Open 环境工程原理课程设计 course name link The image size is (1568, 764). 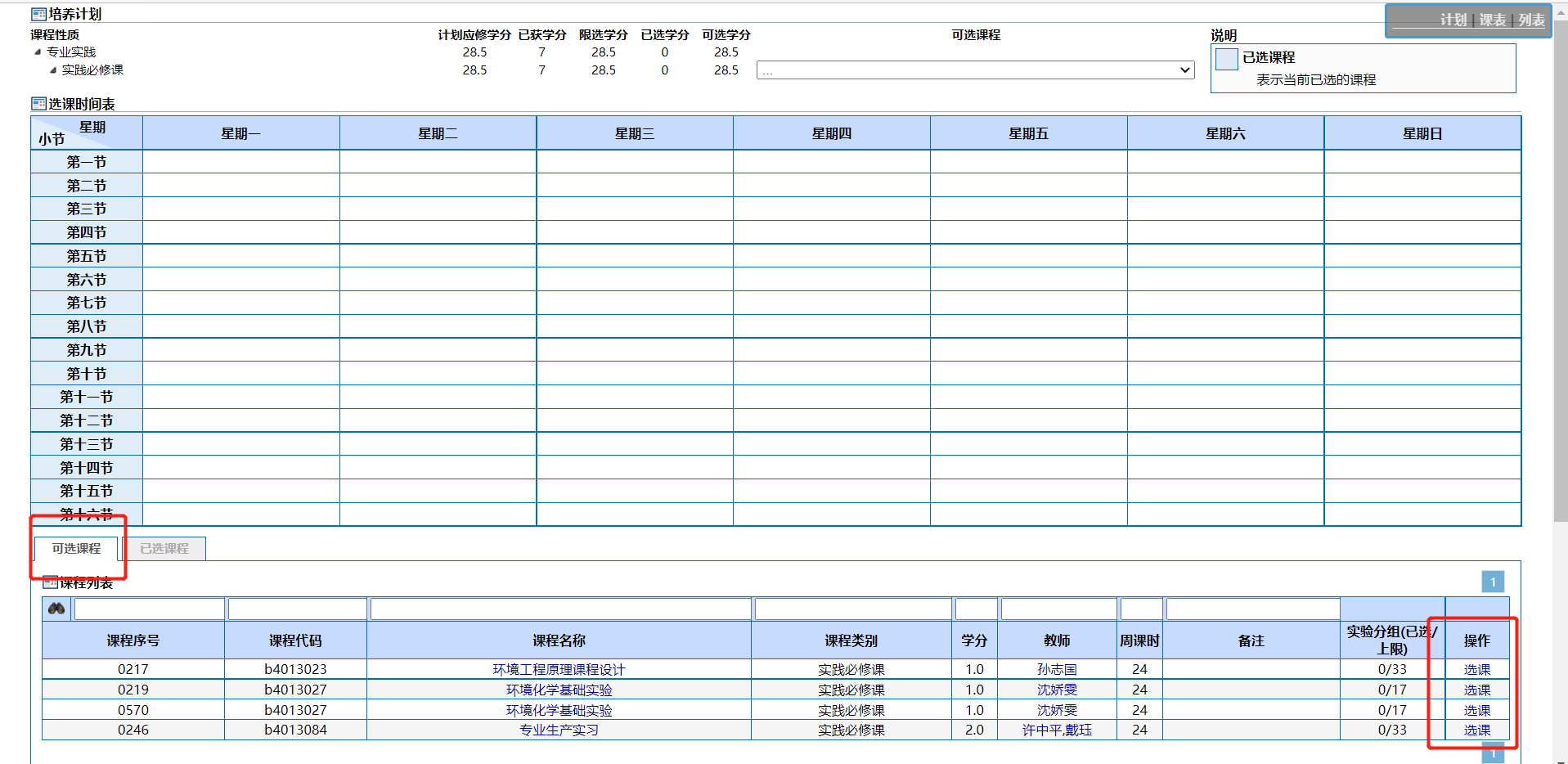click(559, 669)
